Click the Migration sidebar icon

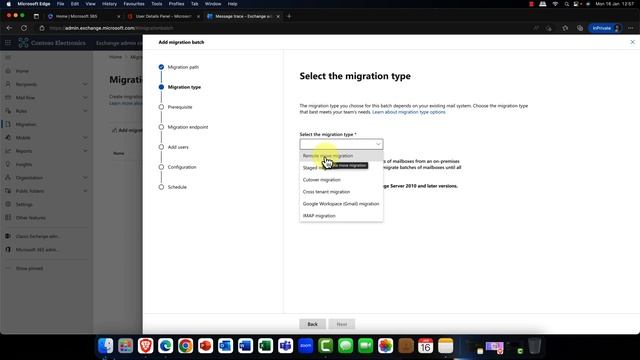pyautogui.click(x=8, y=124)
